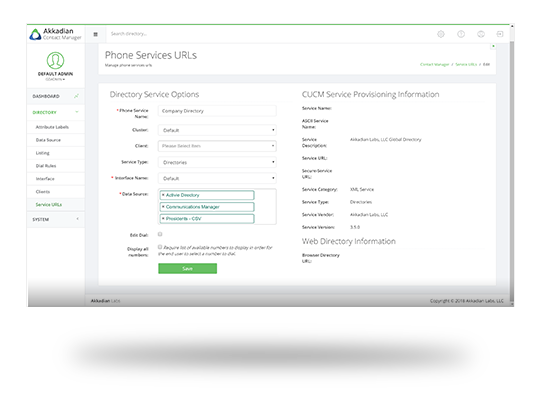Open the System menu section

56,219
